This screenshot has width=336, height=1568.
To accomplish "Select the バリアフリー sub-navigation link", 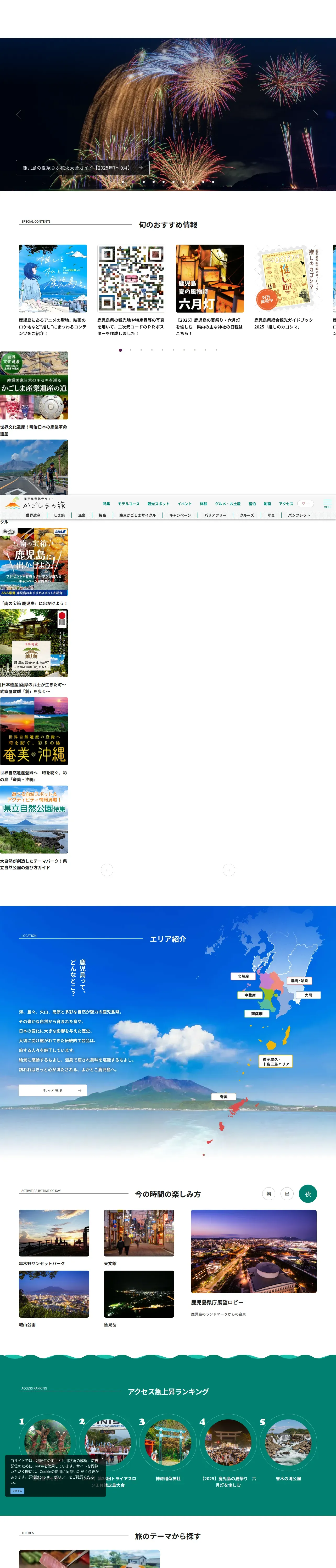I will click(x=215, y=516).
